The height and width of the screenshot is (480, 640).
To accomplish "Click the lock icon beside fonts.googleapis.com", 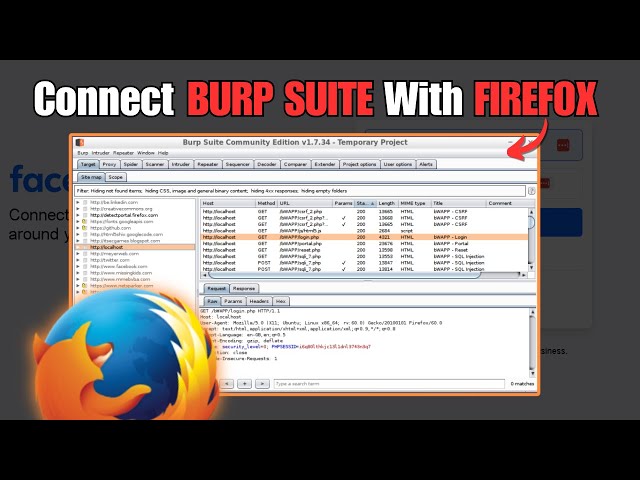I will 84,222.
